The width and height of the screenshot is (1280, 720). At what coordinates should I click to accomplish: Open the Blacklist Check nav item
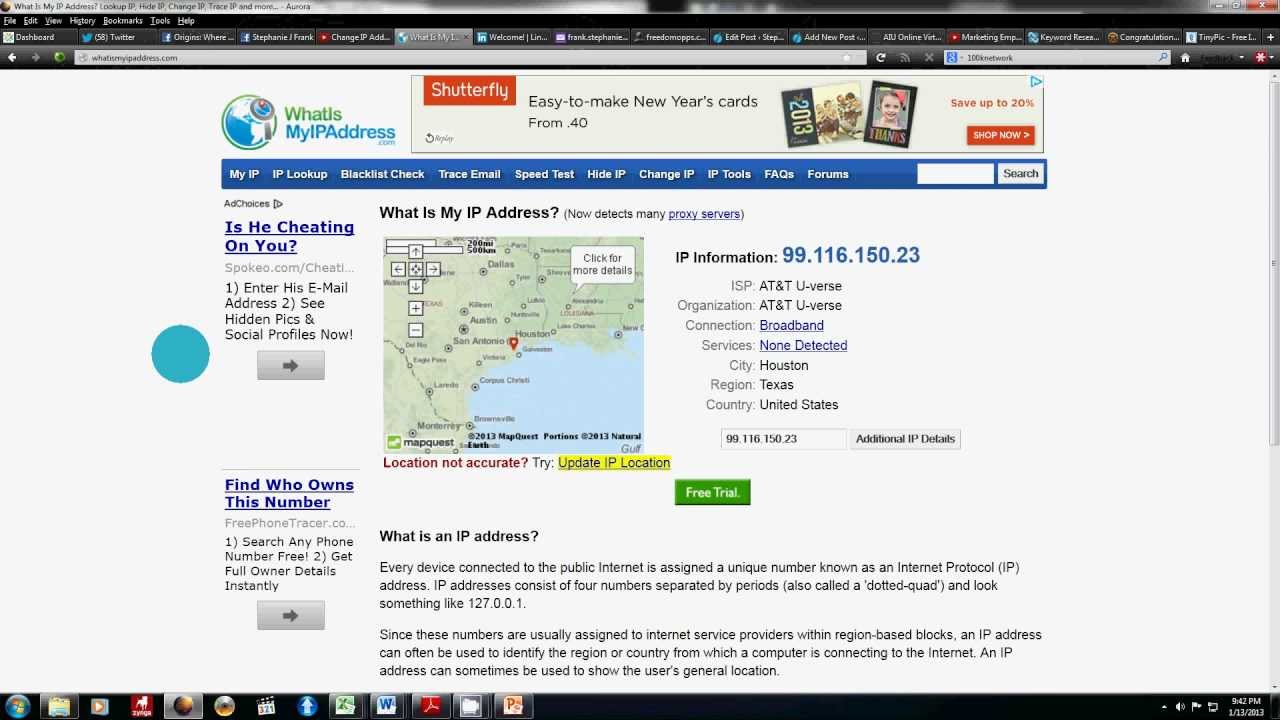(383, 174)
